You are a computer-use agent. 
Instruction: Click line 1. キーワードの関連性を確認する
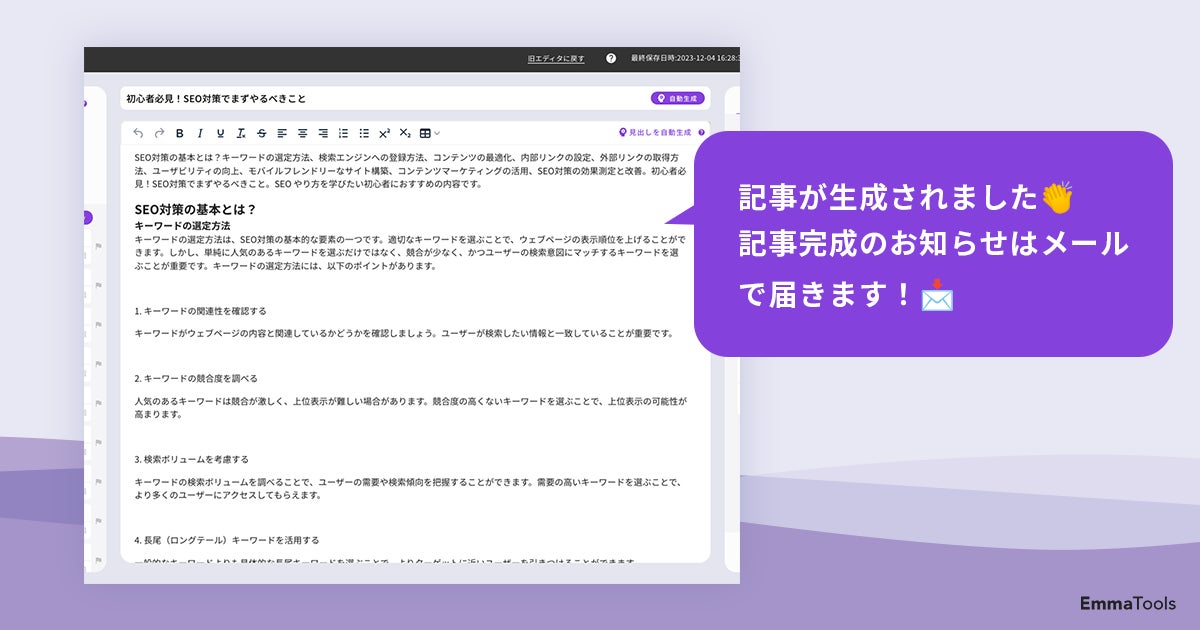coord(200,311)
